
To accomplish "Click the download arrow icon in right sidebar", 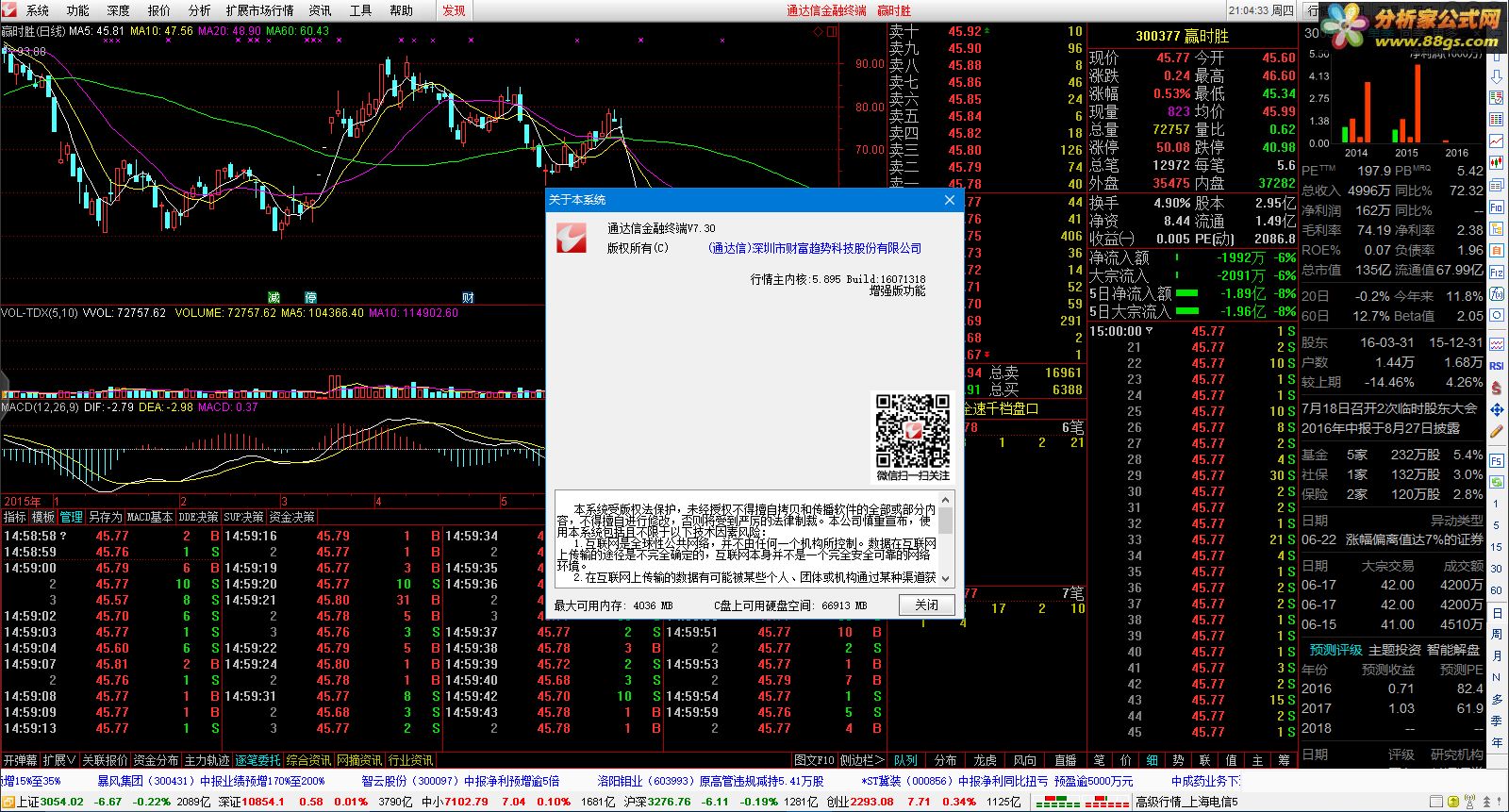I will (1496, 75).
